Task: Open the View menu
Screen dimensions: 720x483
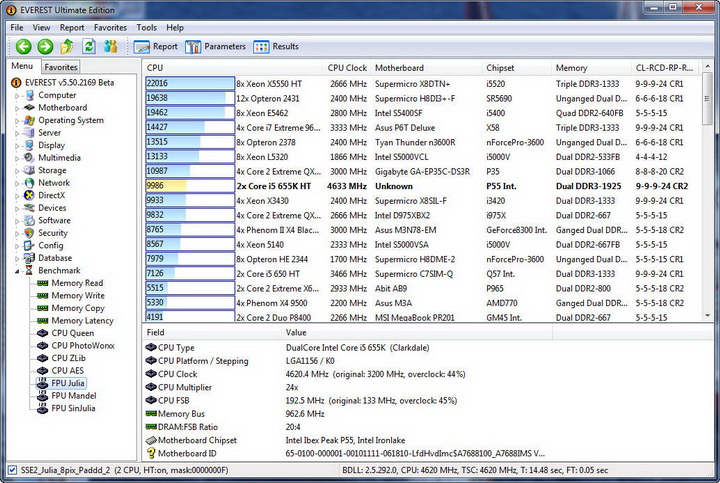Action: [x=41, y=28]
